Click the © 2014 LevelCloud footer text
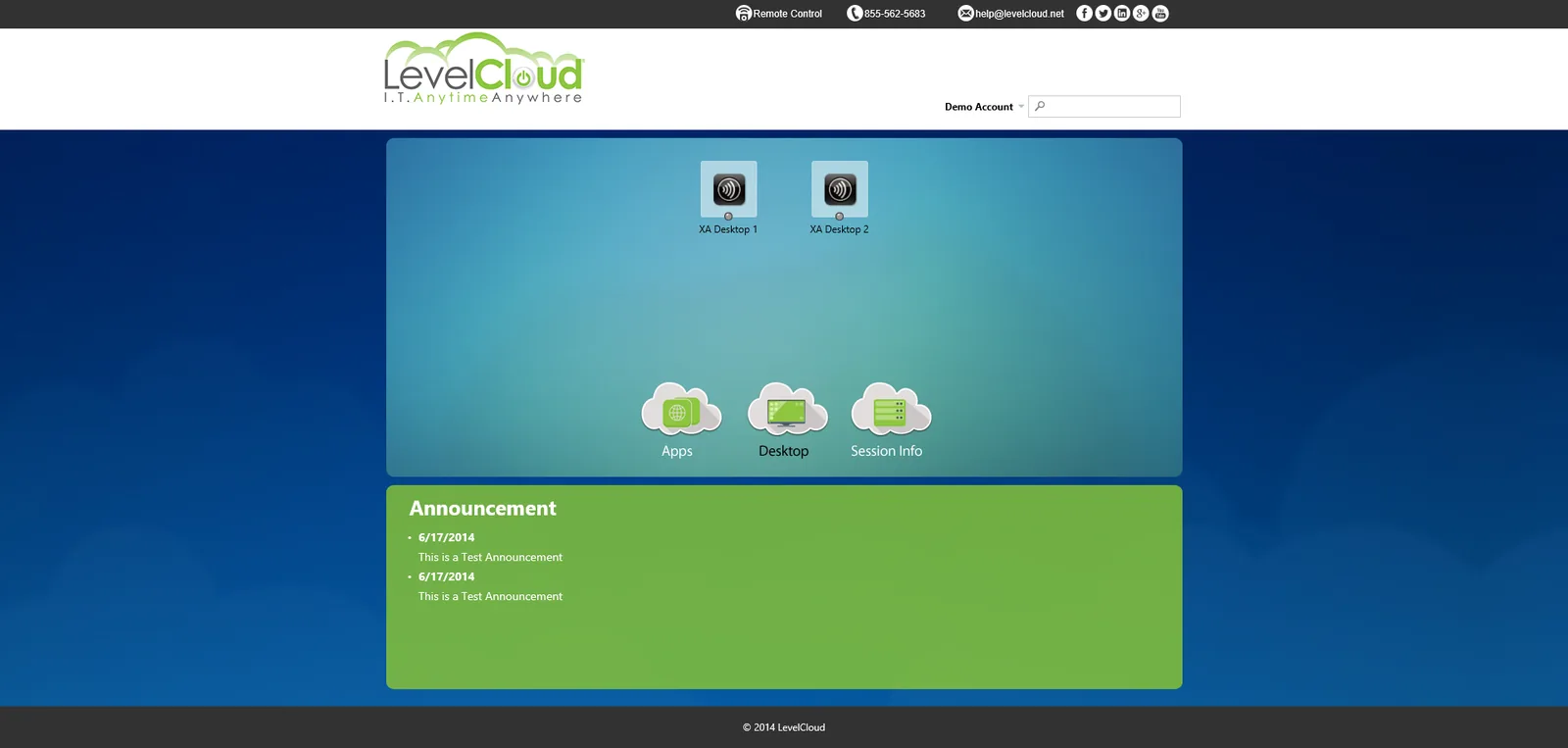 click(x=784, y=727)
